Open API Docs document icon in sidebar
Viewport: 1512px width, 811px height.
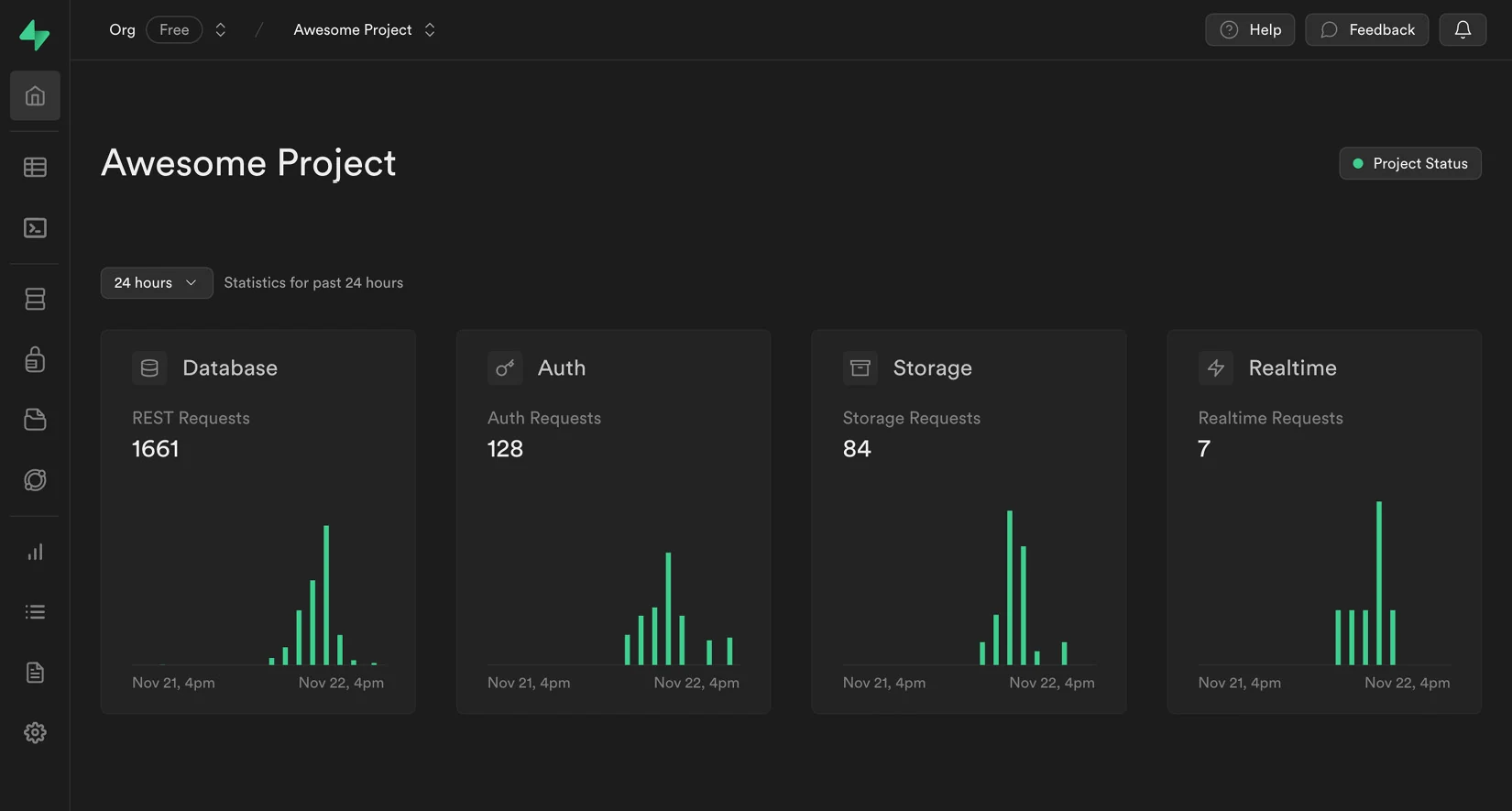35,673
